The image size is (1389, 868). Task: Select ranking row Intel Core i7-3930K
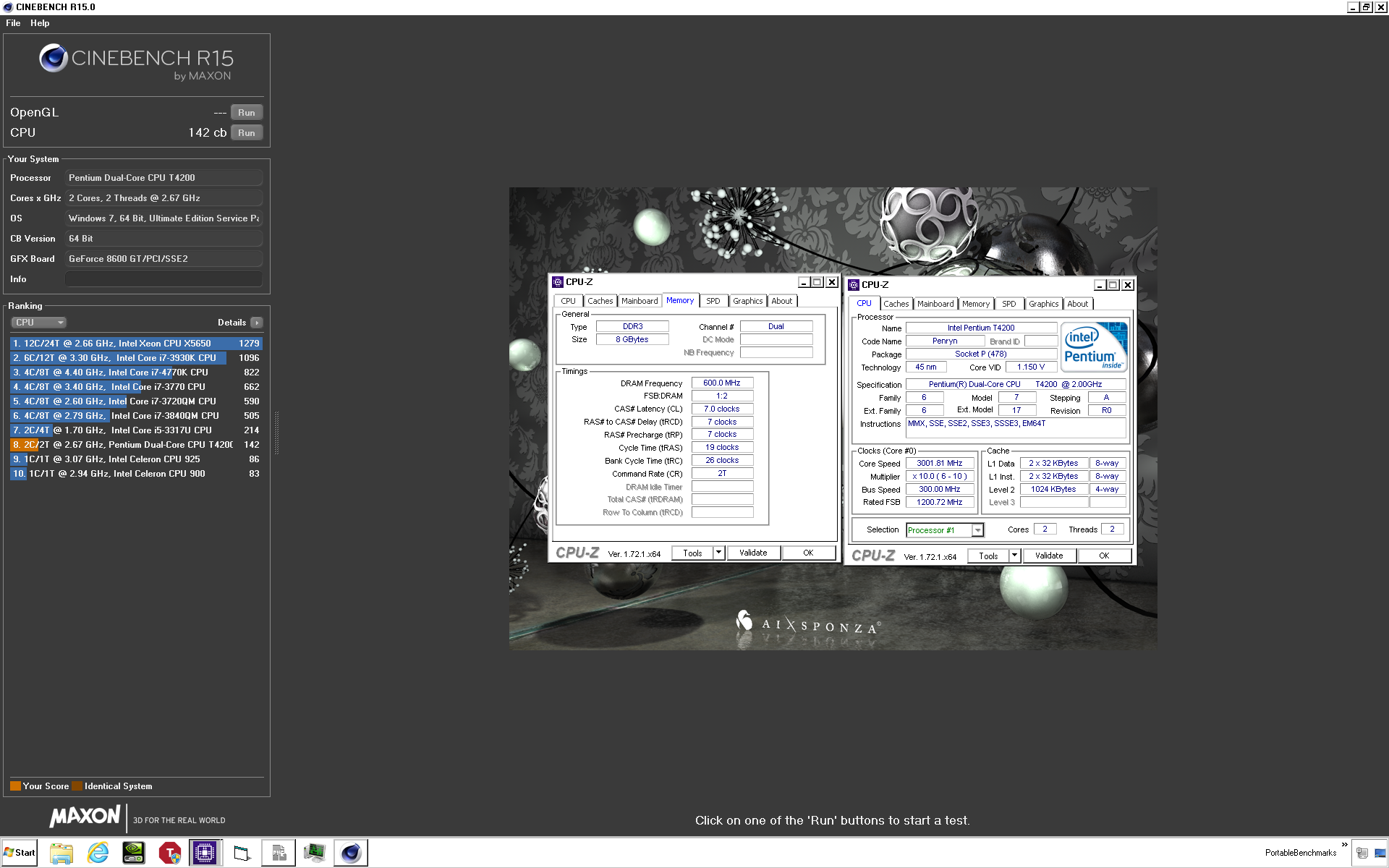(136, 358)
